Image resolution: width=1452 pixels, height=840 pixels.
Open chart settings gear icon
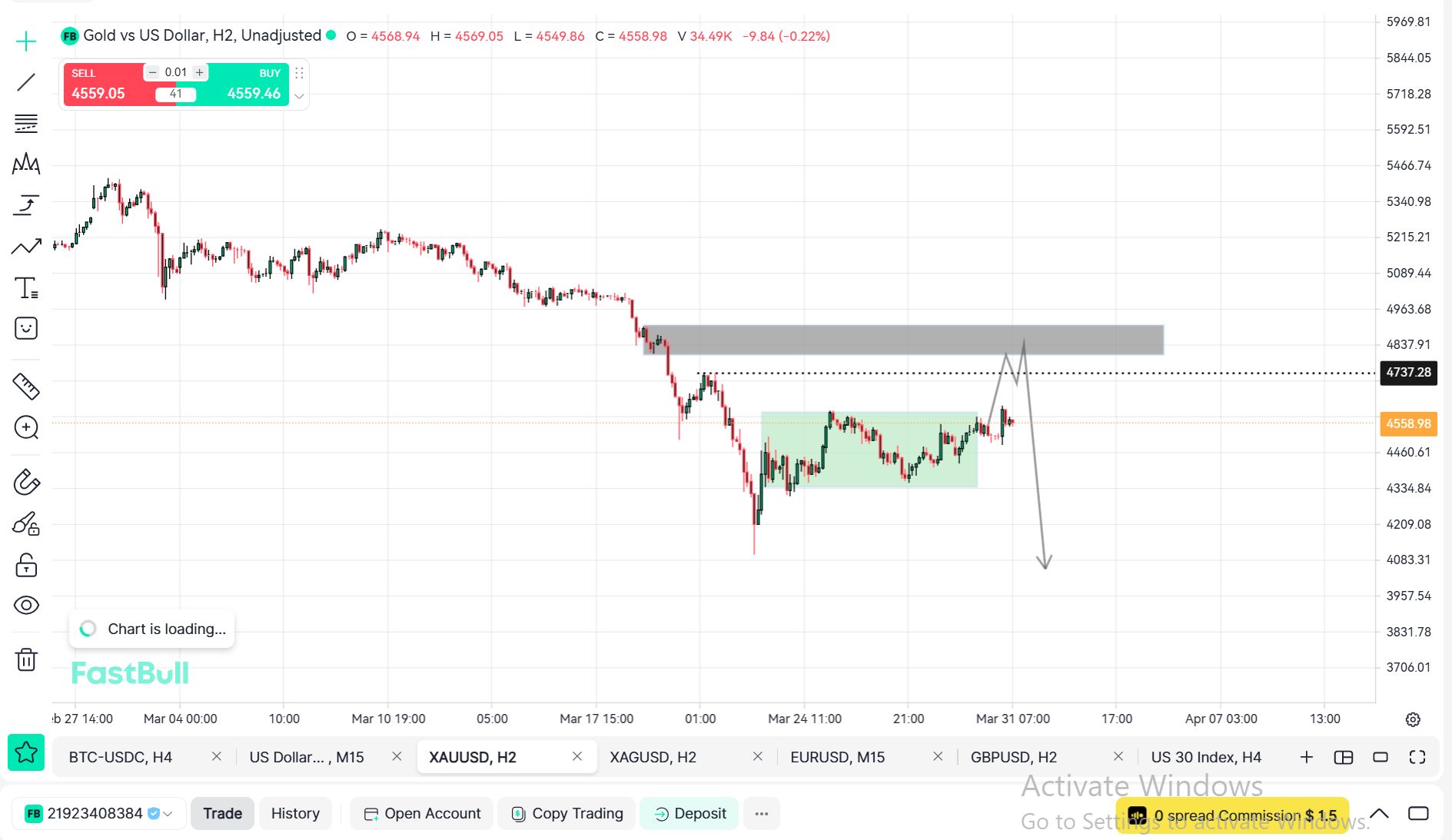pos(1413,719)
